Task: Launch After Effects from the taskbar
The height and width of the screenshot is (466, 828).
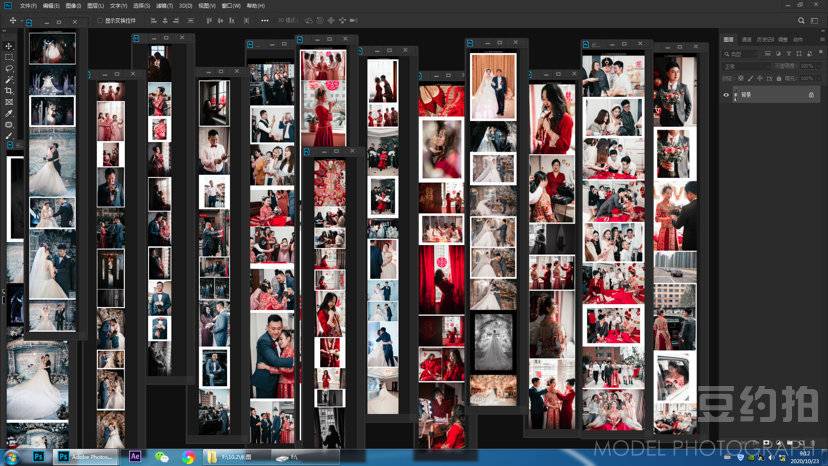Action: 135,456
